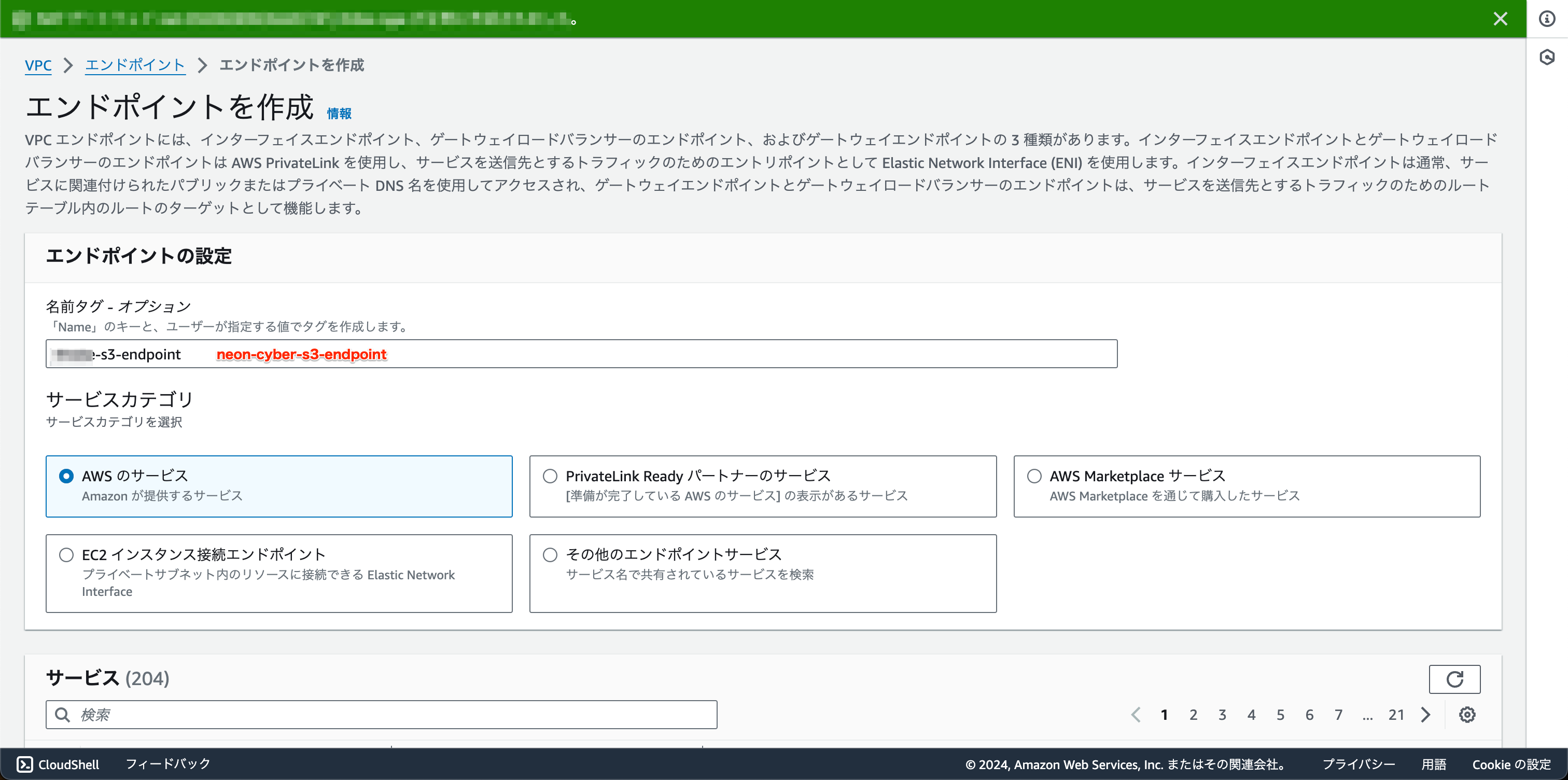Viewport: 1568px width, 780px height.
Task: Refresh the services list
Action: click(x=1455, y=679)
